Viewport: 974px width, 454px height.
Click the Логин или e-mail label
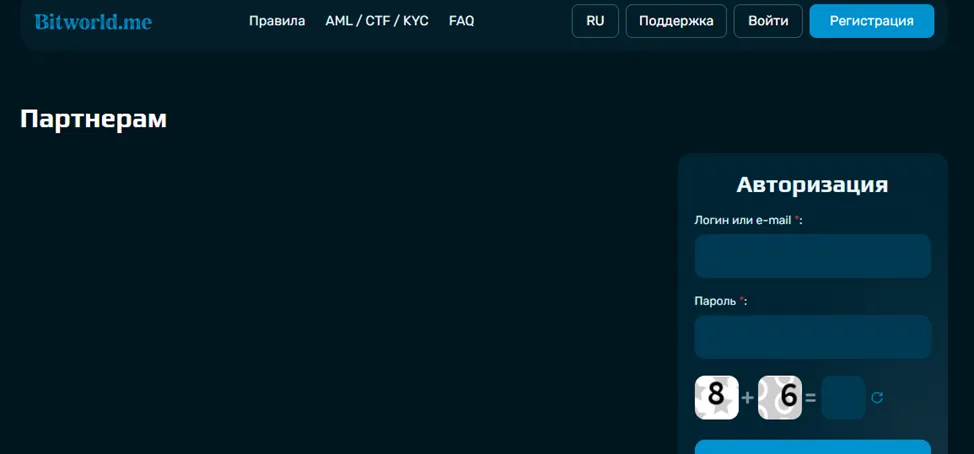[x=749, y=220]
